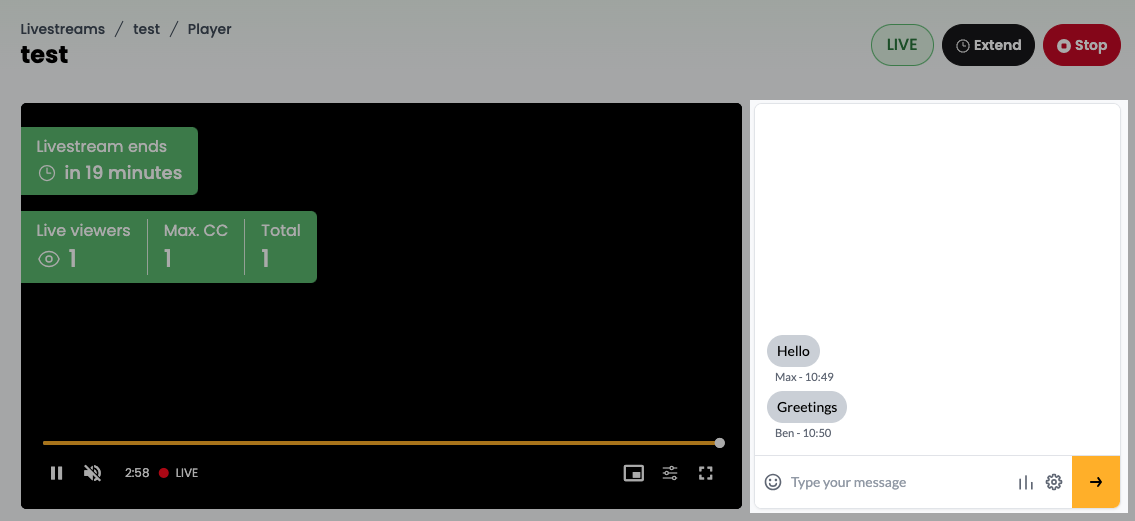Pause the livestream video
This screenshot has height=521, width=1135.
(56, 473)
